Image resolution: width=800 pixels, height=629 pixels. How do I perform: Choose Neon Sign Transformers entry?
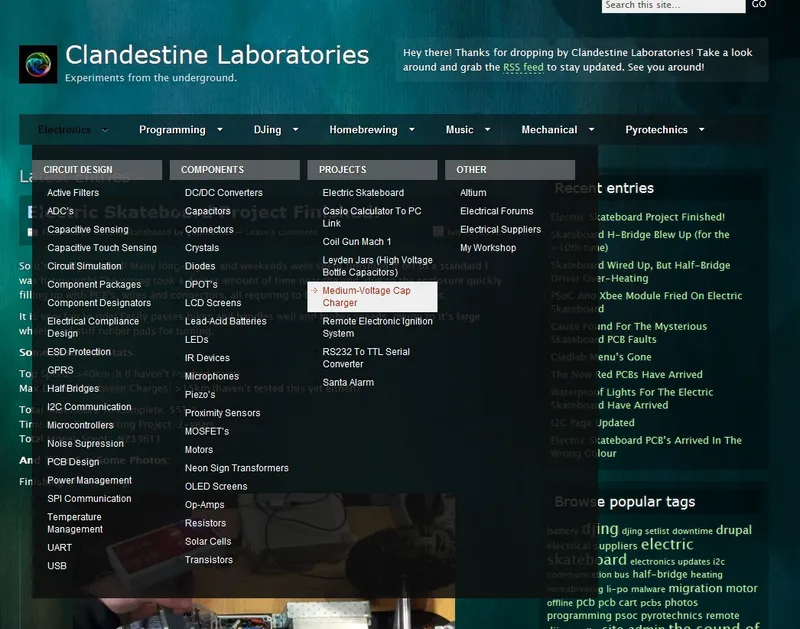coord(236,468)
